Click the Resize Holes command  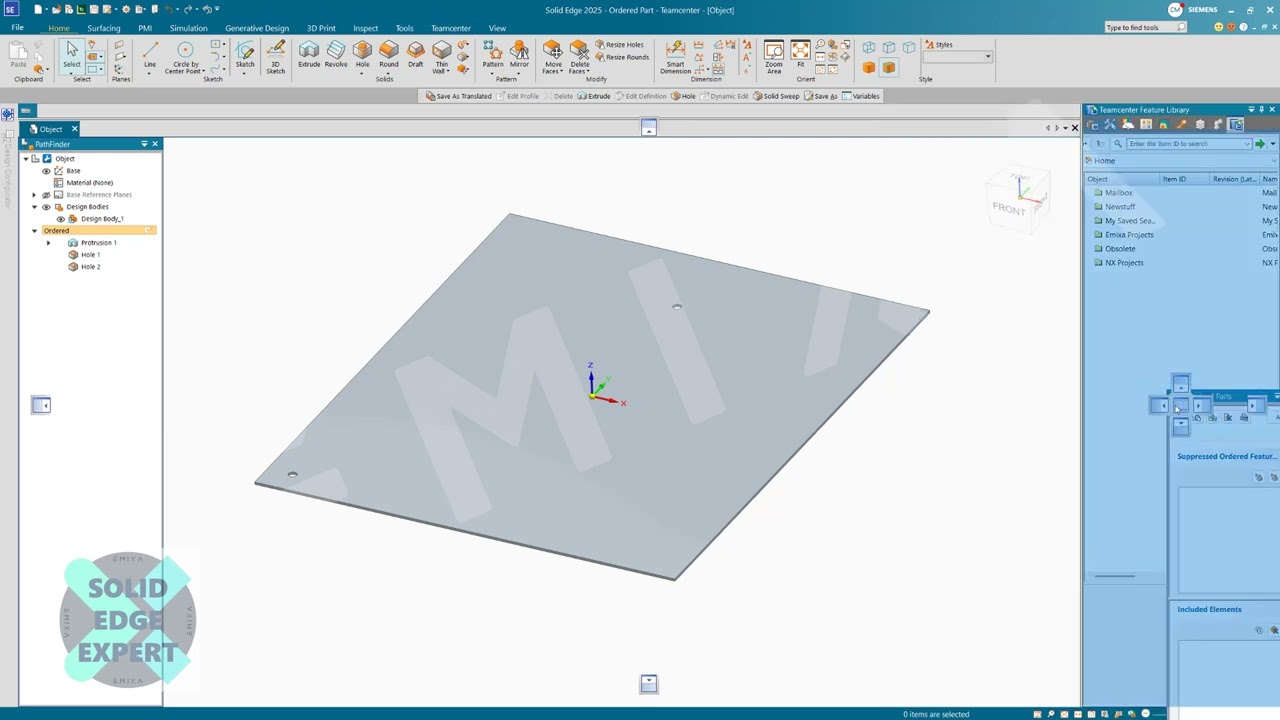click(x=619, y=45)
